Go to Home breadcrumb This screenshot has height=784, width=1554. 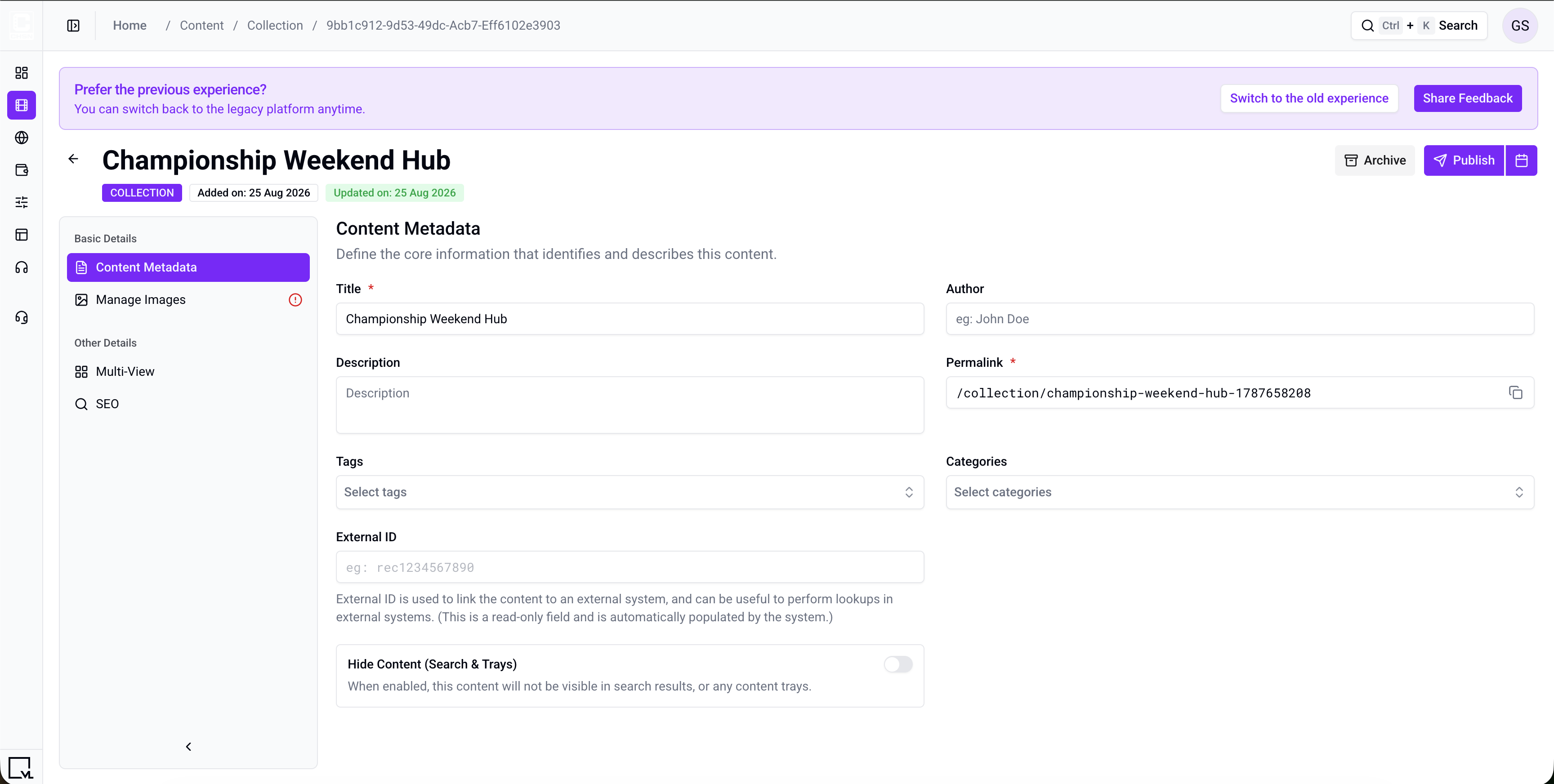(129, 25)
